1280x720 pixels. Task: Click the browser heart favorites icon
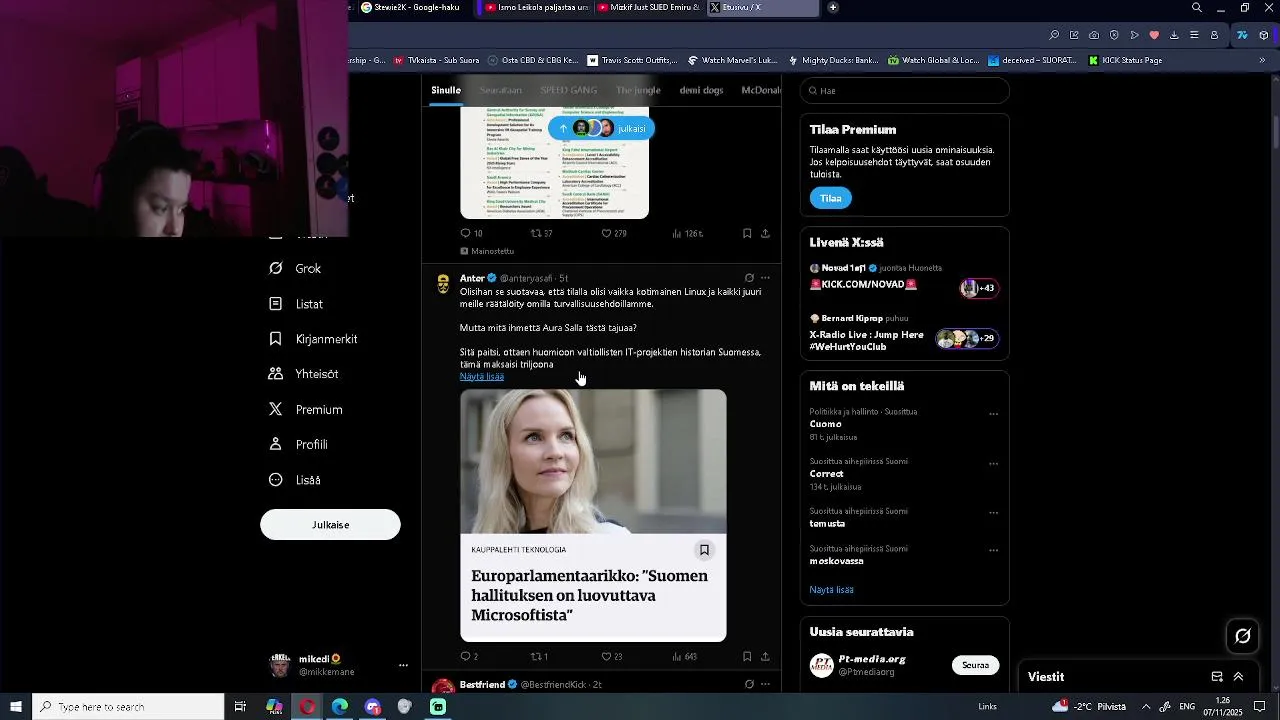coord(1154,35)
